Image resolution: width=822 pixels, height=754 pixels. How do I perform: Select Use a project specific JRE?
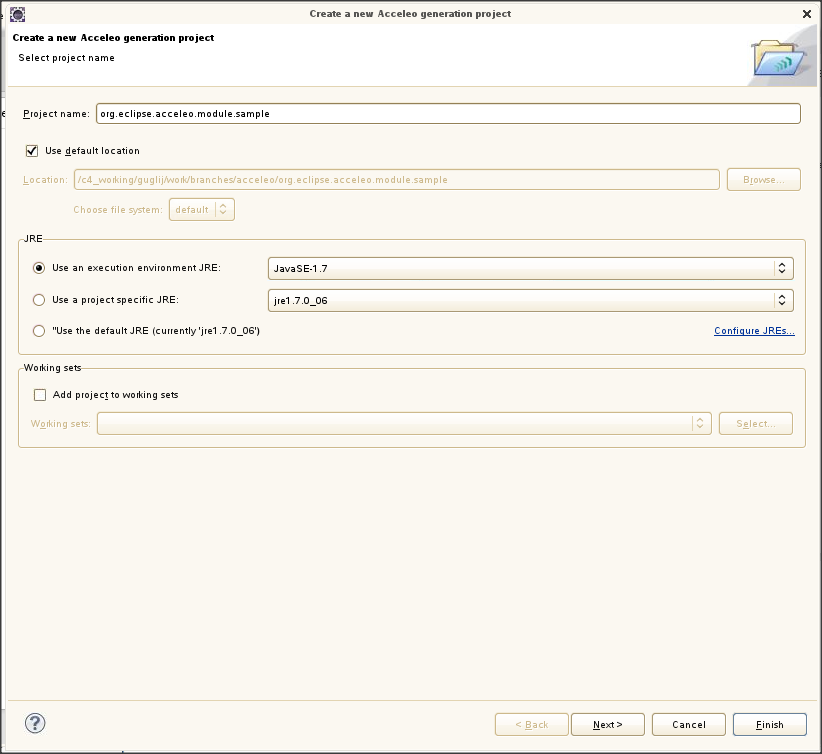point(39,300)
